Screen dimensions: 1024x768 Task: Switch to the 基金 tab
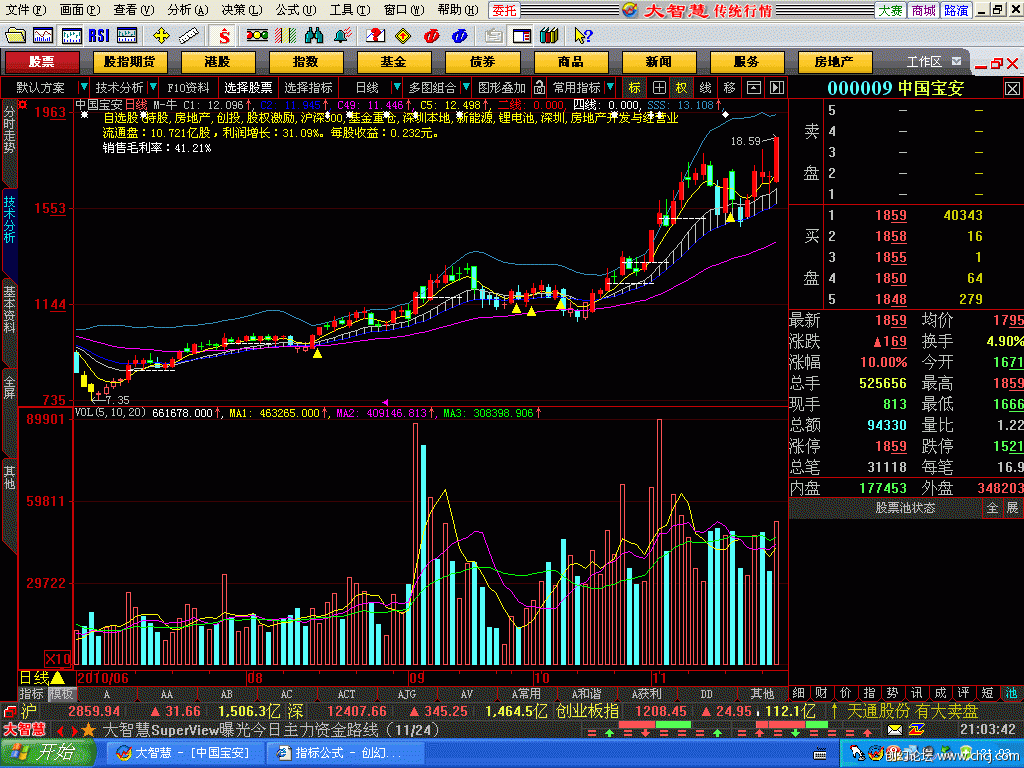[394, 61]
